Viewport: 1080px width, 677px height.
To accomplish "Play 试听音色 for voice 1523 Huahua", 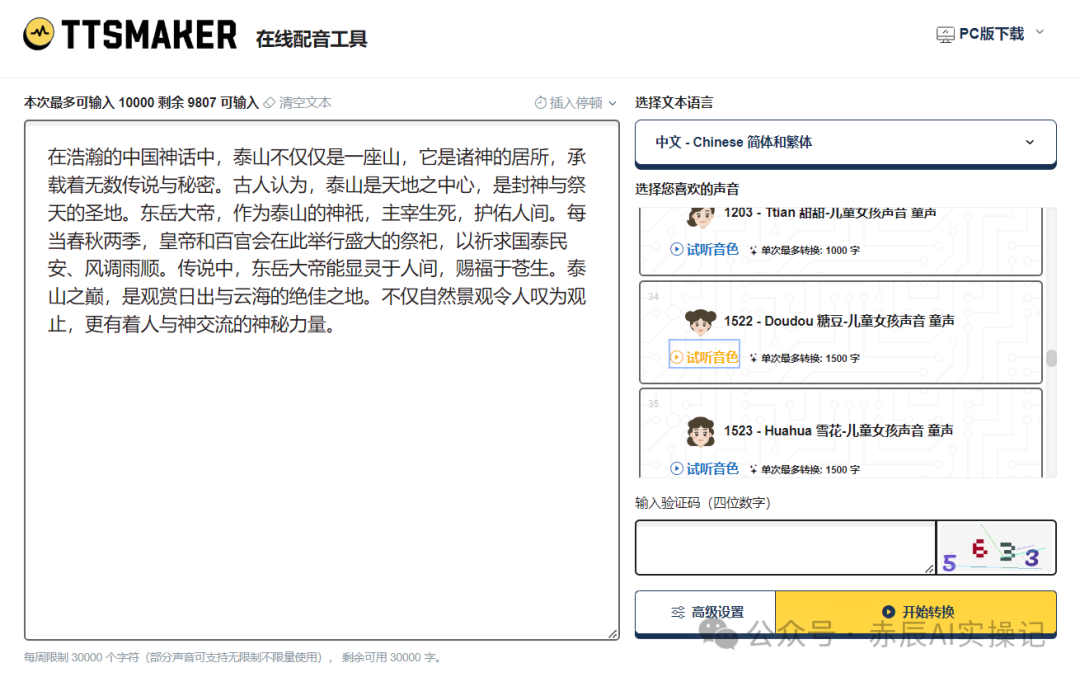I will pyautogui.click(x=704, y=468).
